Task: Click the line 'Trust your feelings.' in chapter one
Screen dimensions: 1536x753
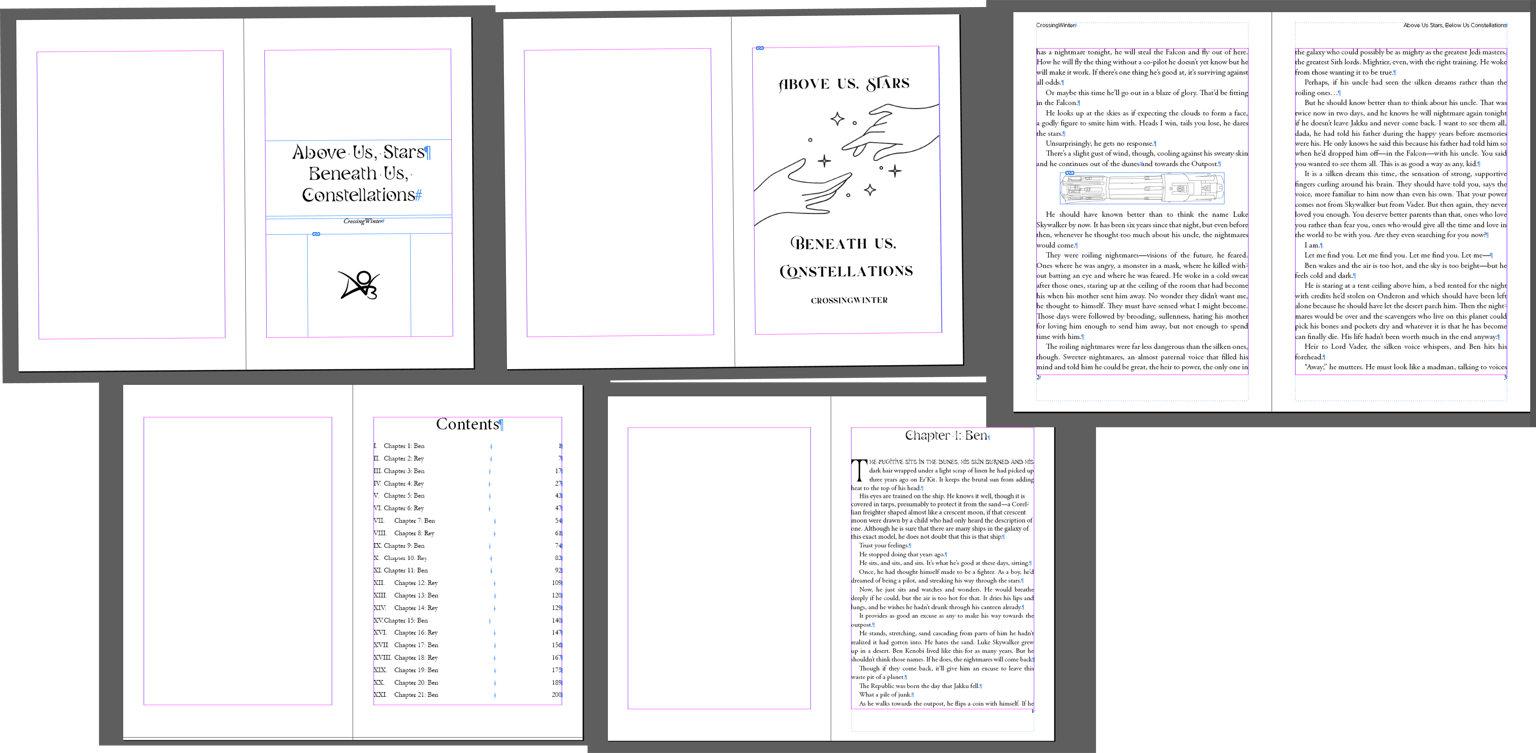Action: (885, 546)
